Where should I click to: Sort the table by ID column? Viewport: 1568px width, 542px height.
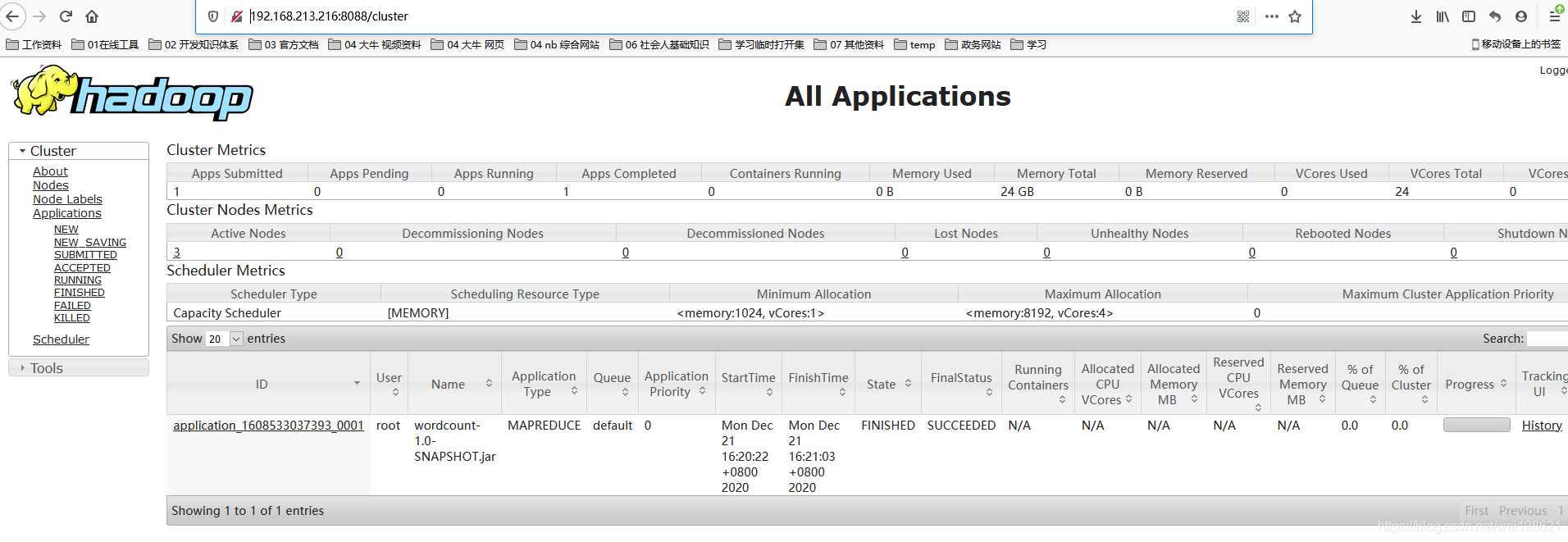pos(267,384)
